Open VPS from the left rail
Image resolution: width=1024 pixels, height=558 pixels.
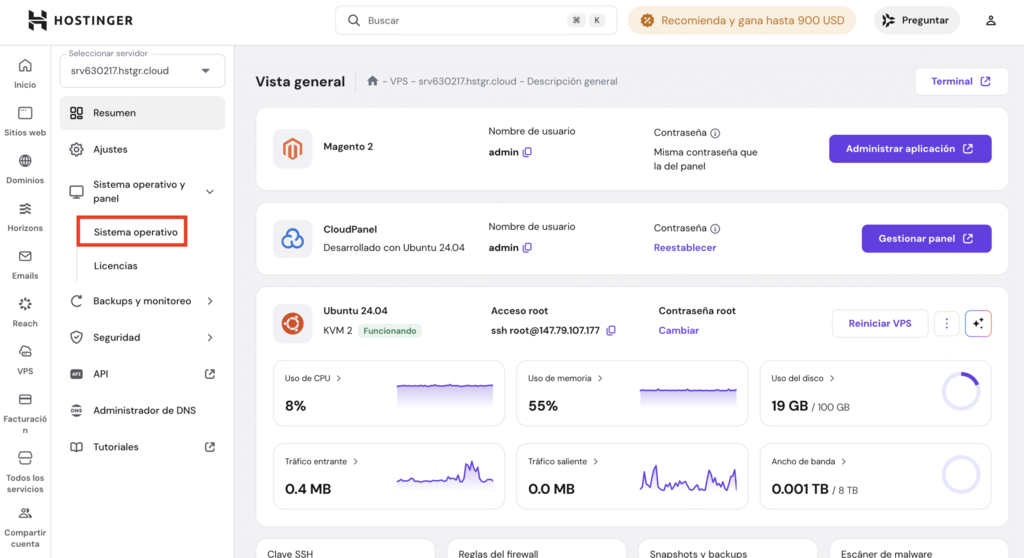click(25, 360)
